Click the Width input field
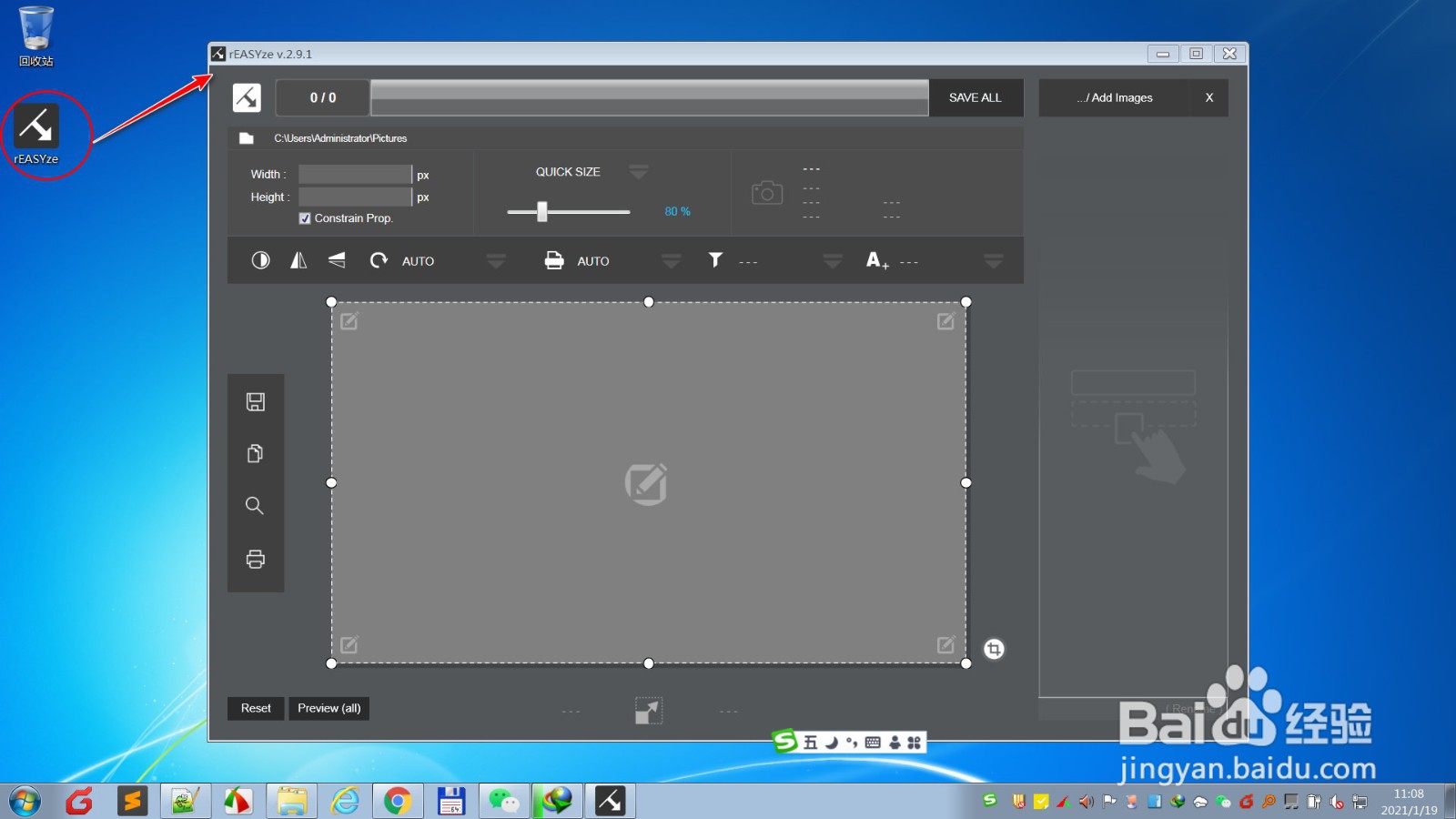 [356, 174]
